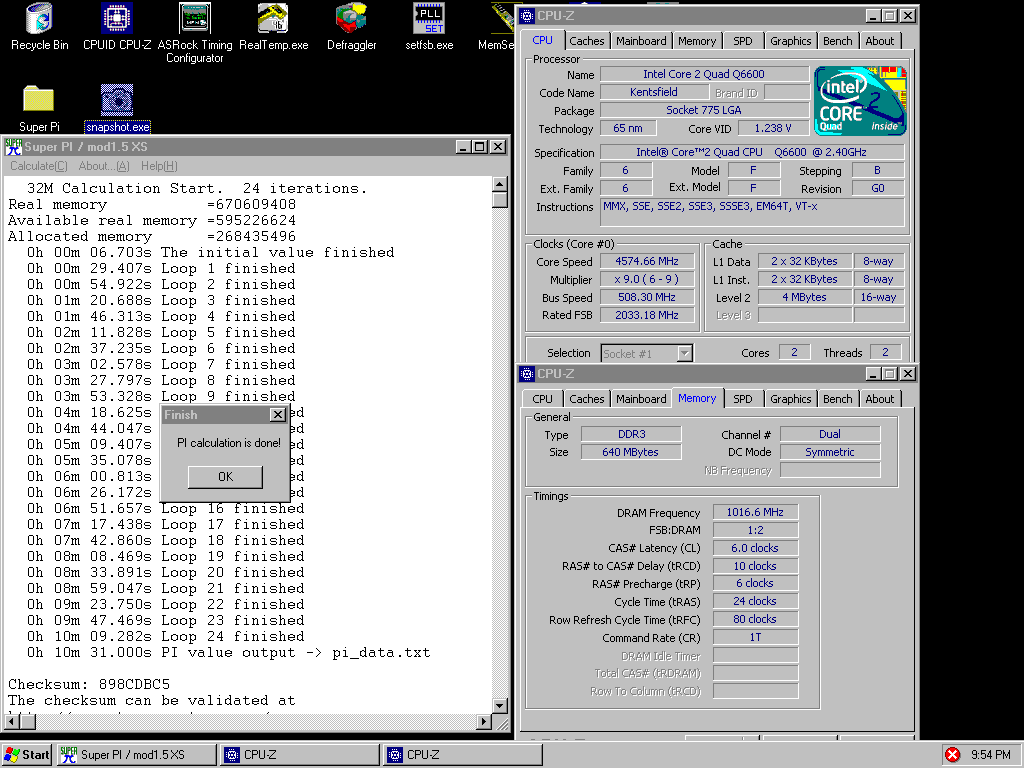The width and height of the screenshot is (1024, 768).
Task: Click memory Type value DDR3
Action: (x=632, y=434)
